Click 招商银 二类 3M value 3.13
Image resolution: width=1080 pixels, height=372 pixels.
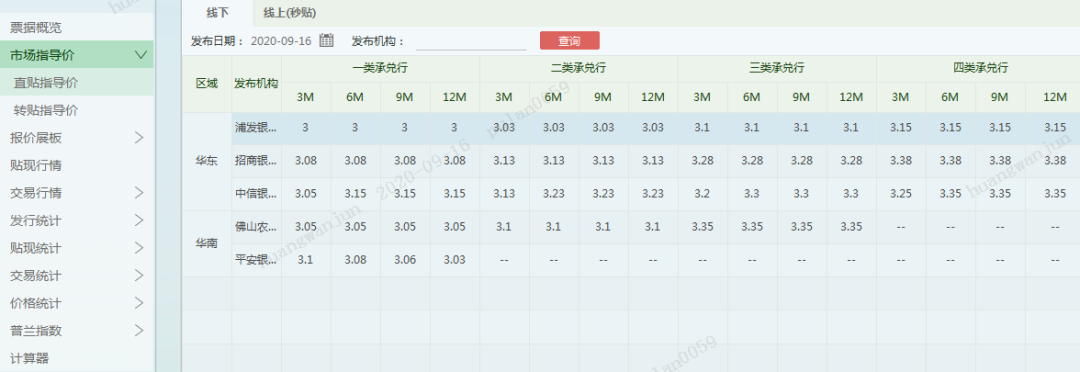(504, 161)
